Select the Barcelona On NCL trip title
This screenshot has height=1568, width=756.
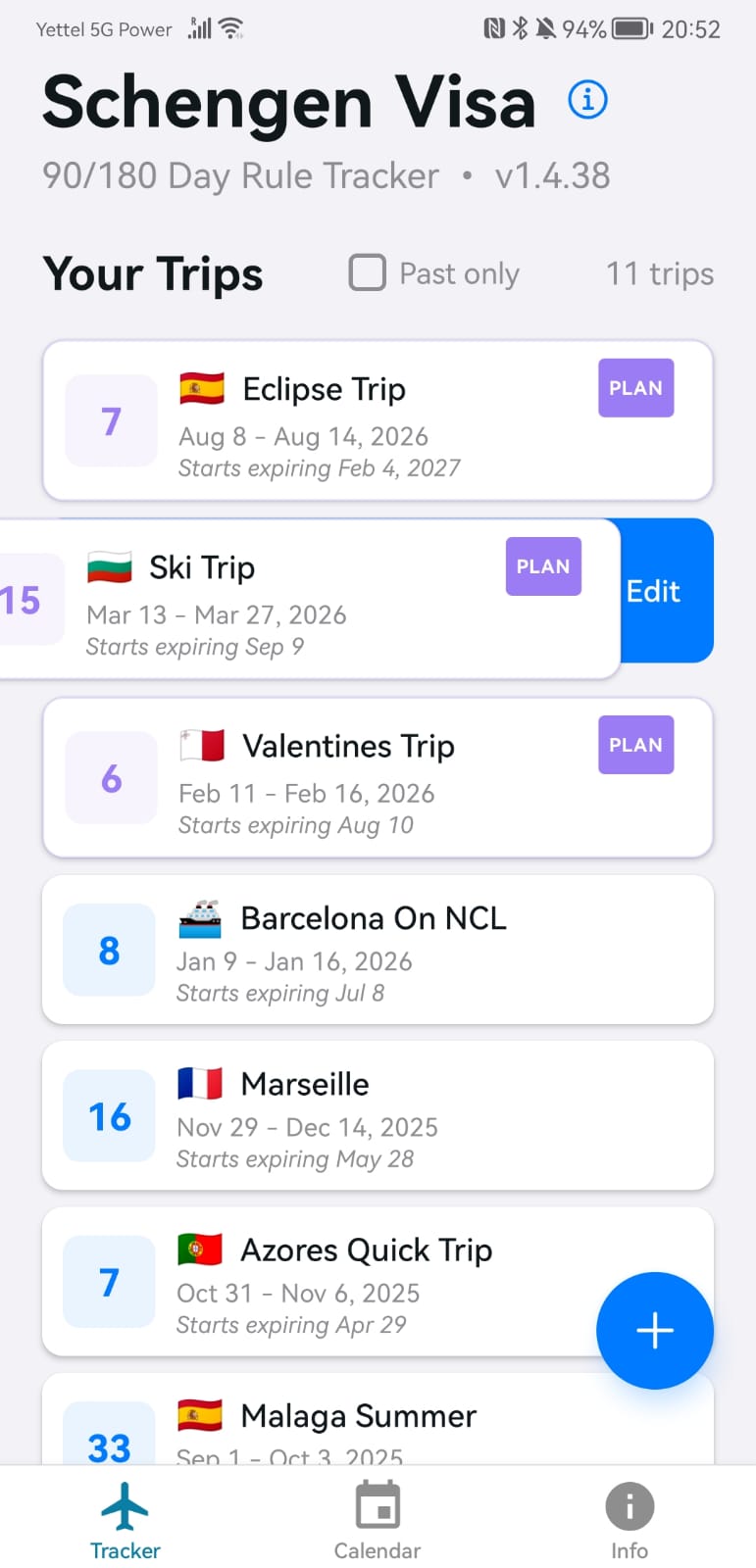coord(374,918)
